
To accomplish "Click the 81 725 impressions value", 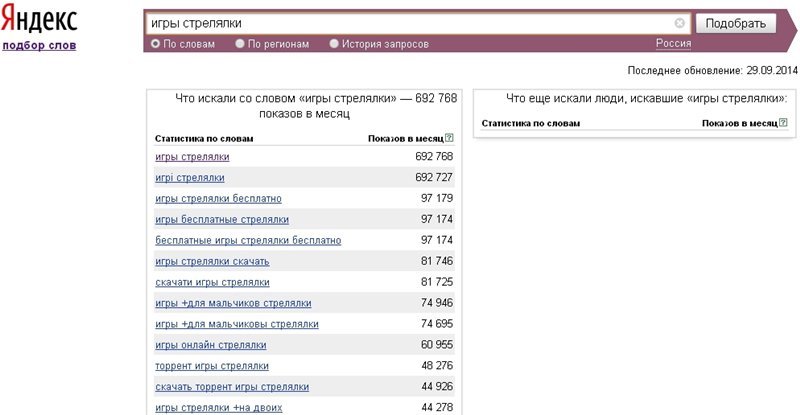I will coord(437,282).
